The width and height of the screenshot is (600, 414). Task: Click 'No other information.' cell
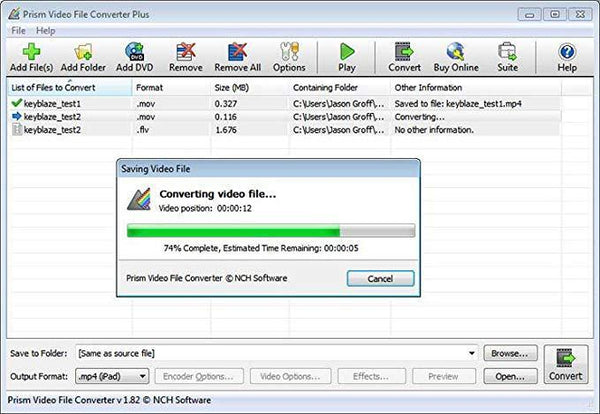(434, 130)
